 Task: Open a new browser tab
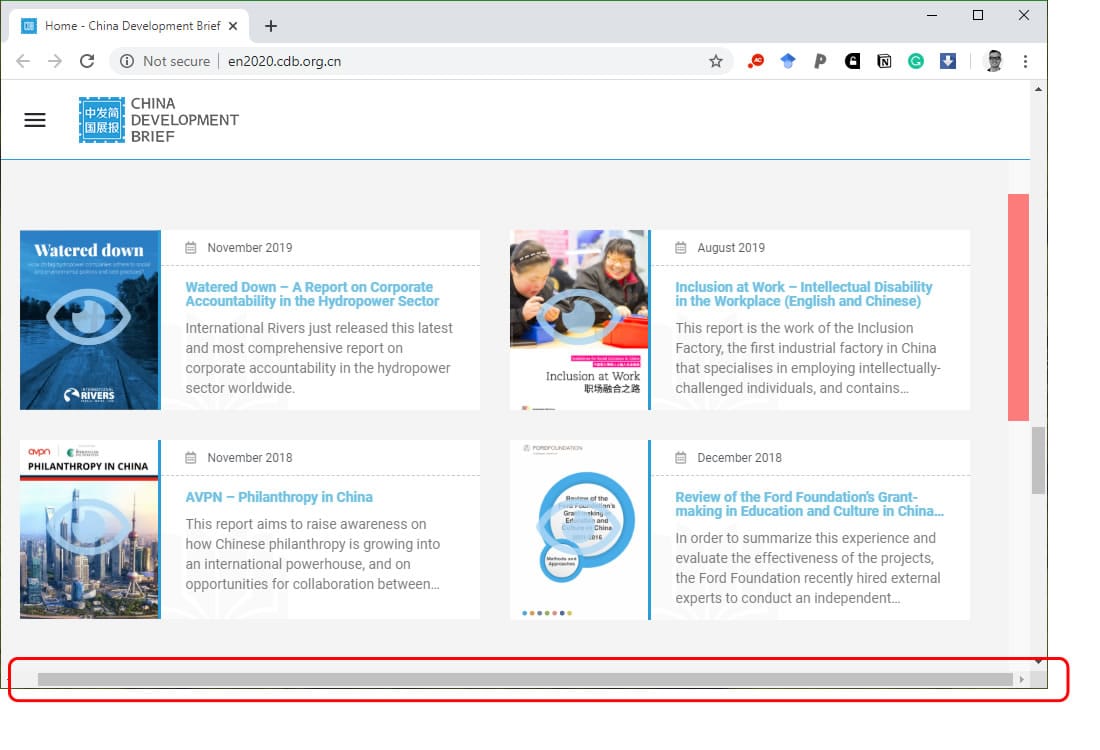point(271,26)
